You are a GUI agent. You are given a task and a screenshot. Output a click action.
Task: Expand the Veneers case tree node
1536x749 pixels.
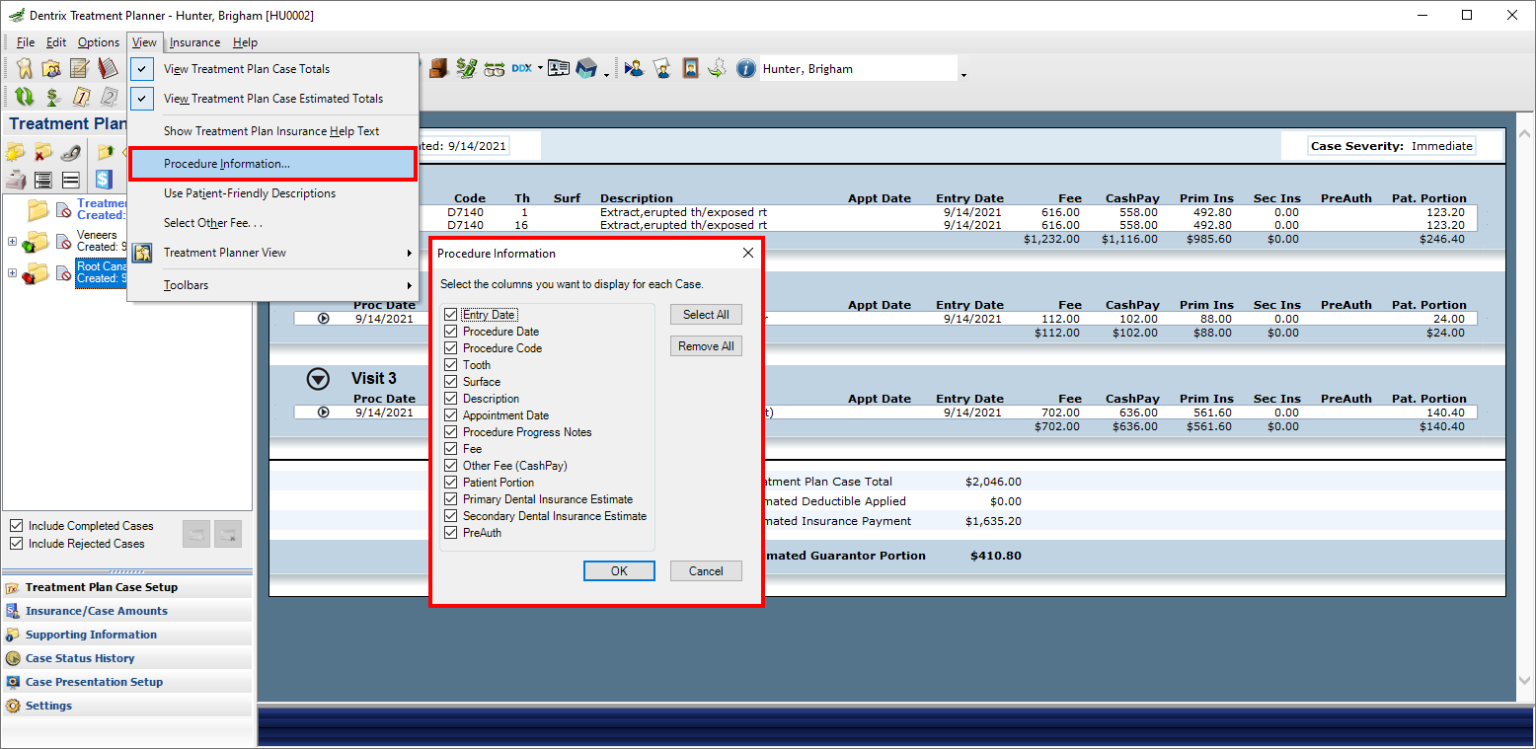tap(12, 241)
